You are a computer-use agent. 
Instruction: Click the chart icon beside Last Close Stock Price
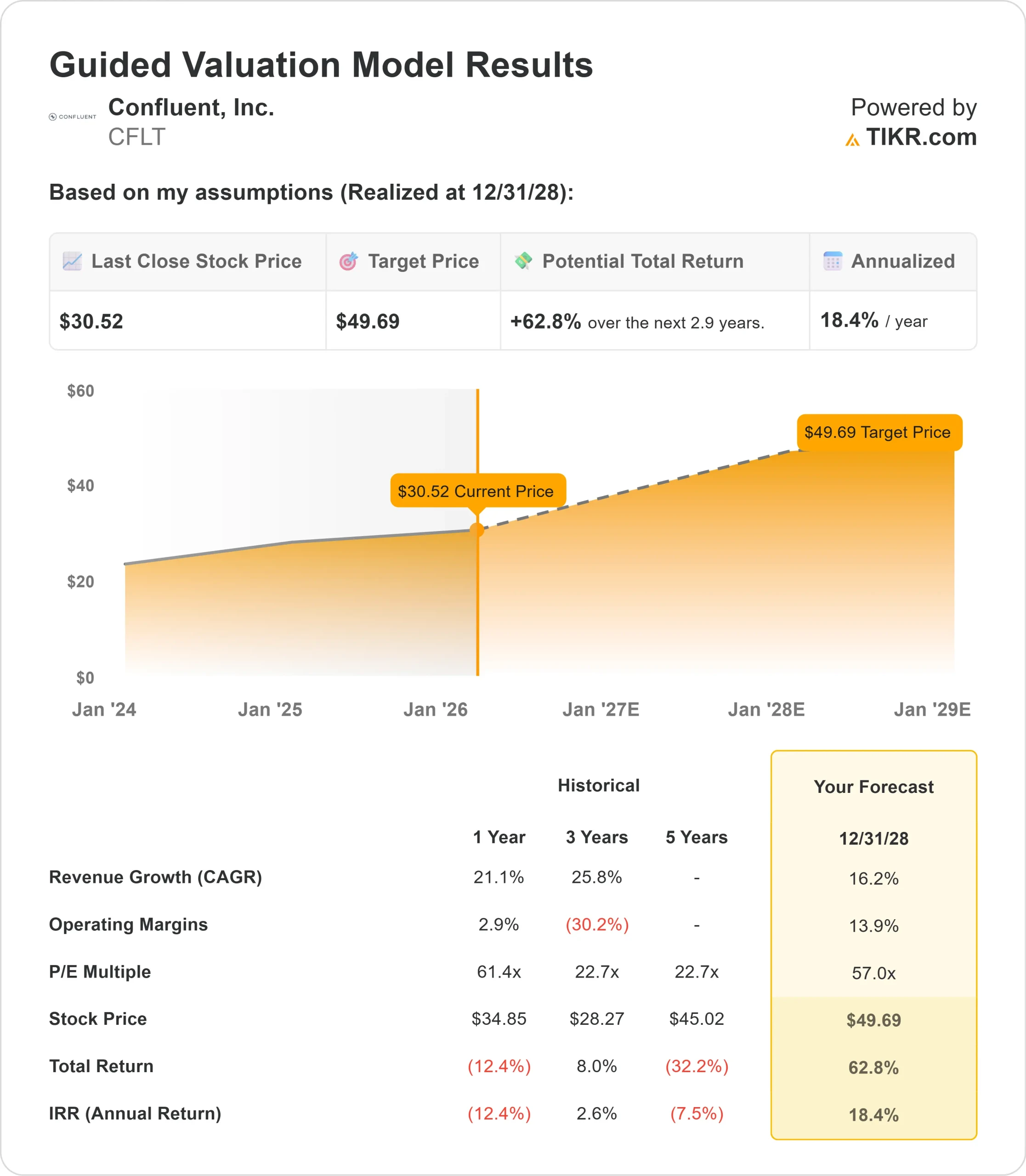point(72,261)
